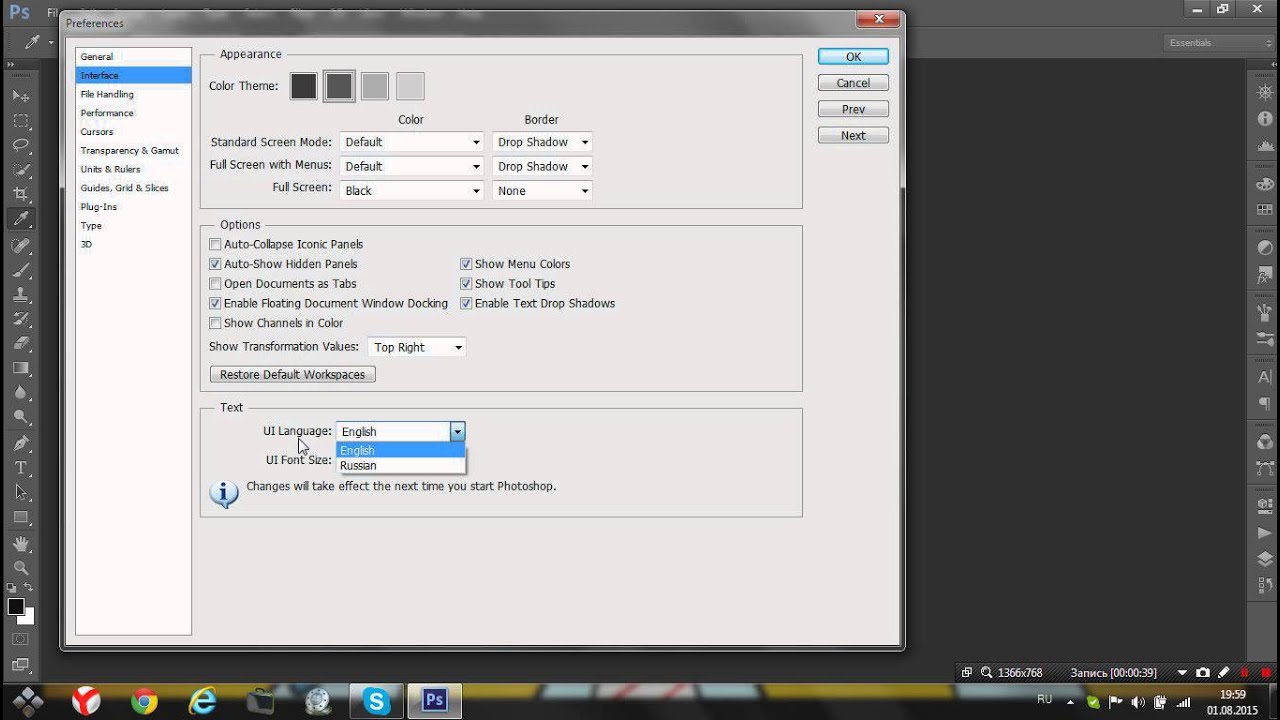Image resolution: width=1280 pixels, height=720 pixels.
Task: Open the Layers panel icon
Action: point(1264,560)
